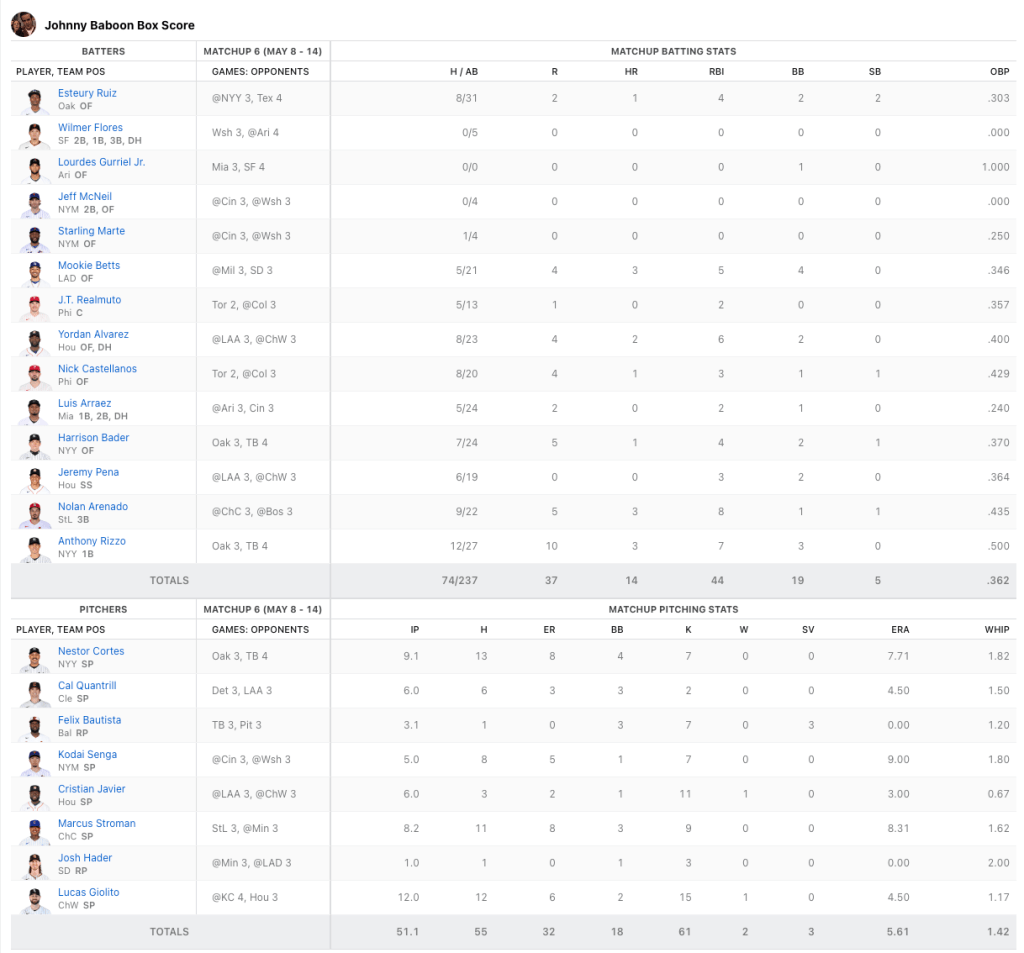View Marcus Stroman's player profile
The height and width of the screenshot is (953, 1024).
point(96,824)
